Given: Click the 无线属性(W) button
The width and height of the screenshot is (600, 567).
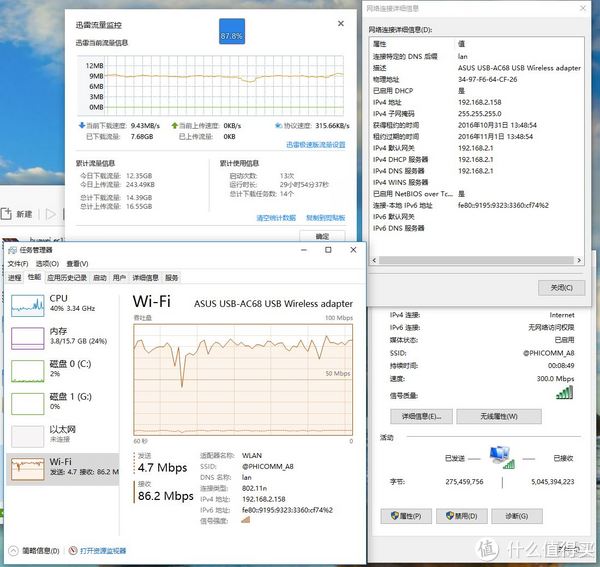Looking at the screenshot, I should [499, 416].
